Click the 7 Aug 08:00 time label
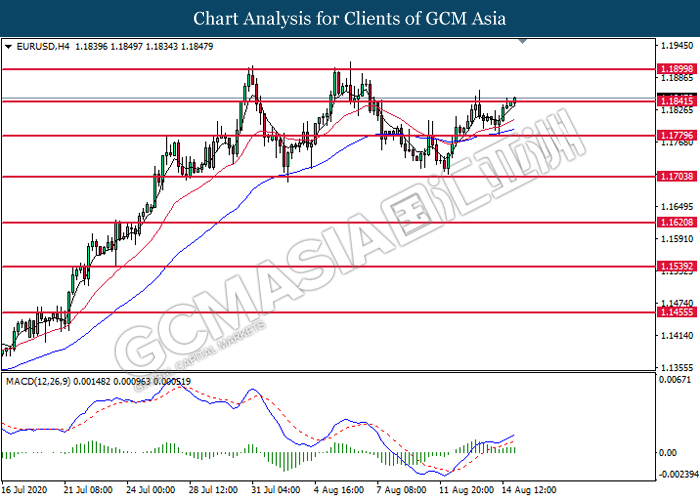 [401, 490]
